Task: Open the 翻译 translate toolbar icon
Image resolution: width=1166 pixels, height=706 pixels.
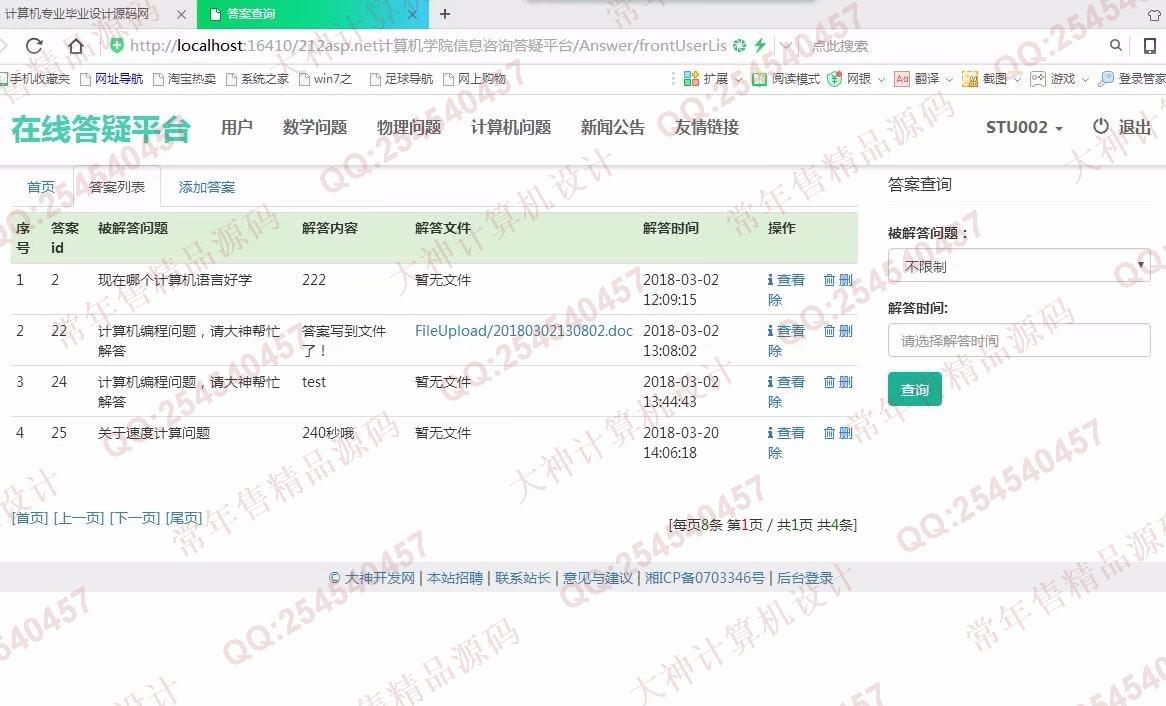Action: click(x=902, y=79)
